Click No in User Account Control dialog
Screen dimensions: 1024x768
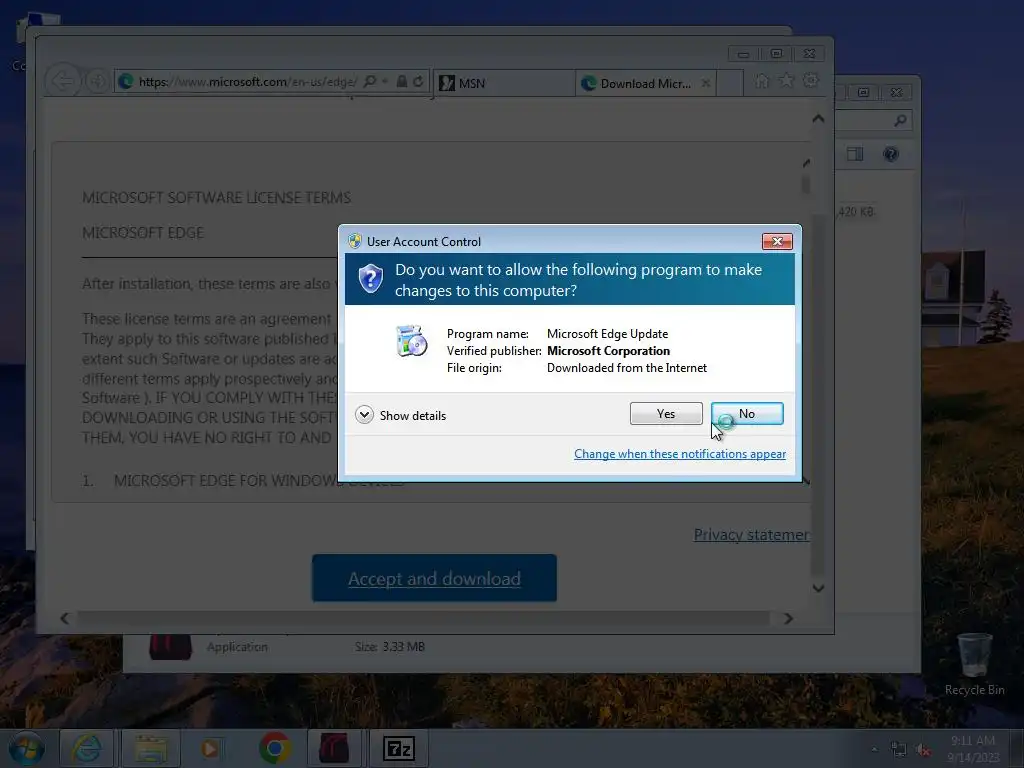tap(747, 413)
